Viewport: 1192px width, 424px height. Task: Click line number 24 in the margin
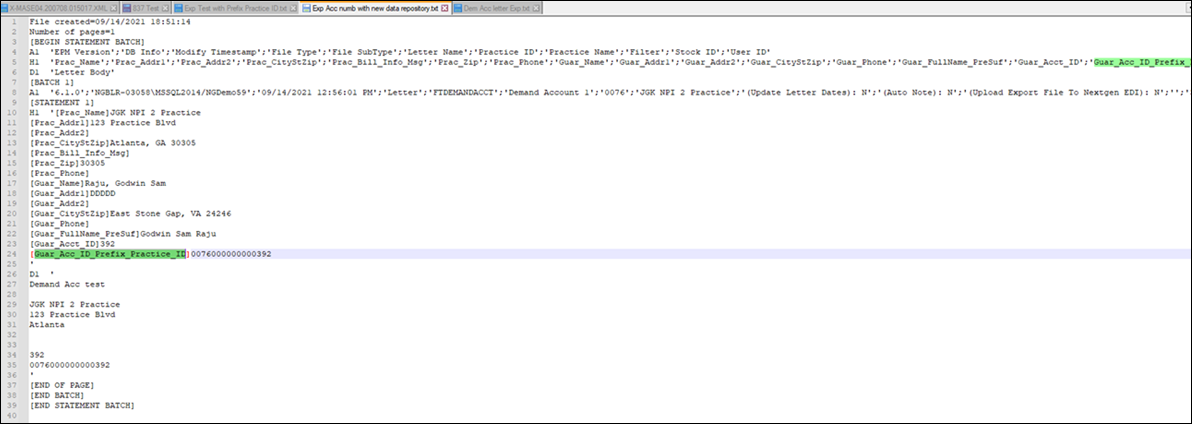(14, 254)
